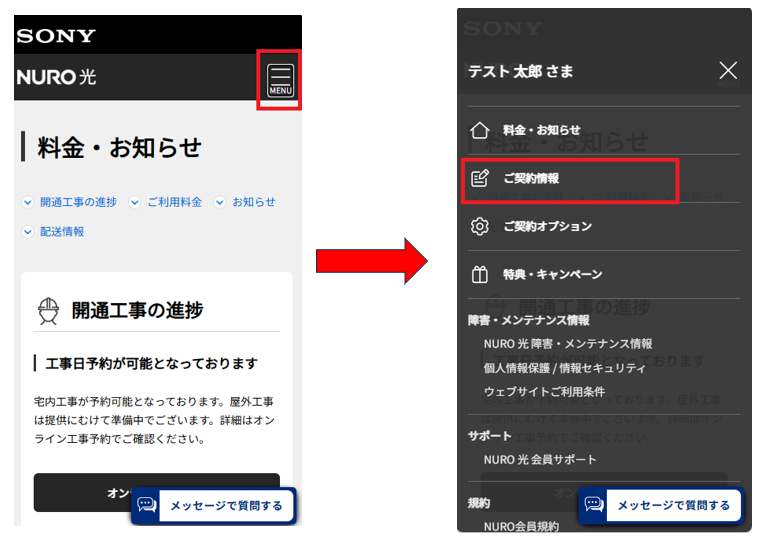Select the ご契約情報 menu entry
This screenshot has height=539, width=768.
coord(531,178)
